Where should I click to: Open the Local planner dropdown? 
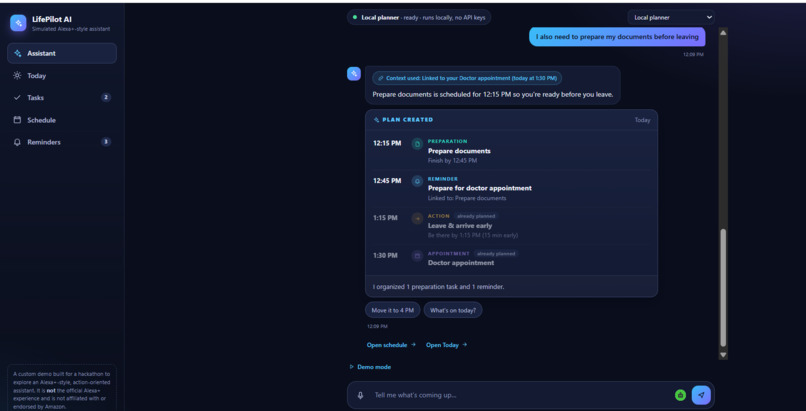point(671,17)
